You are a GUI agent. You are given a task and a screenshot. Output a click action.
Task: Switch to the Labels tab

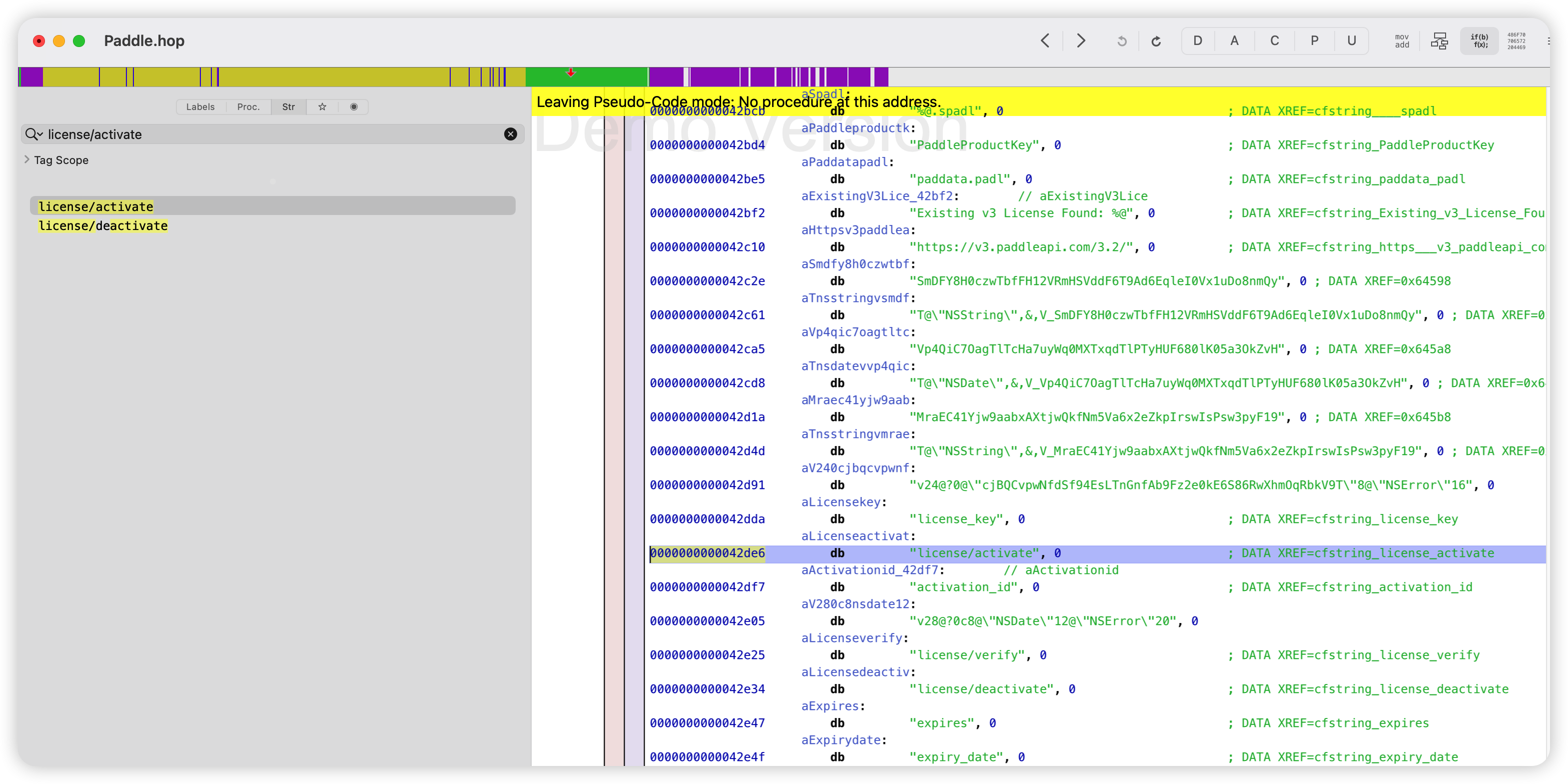[200, 106]
